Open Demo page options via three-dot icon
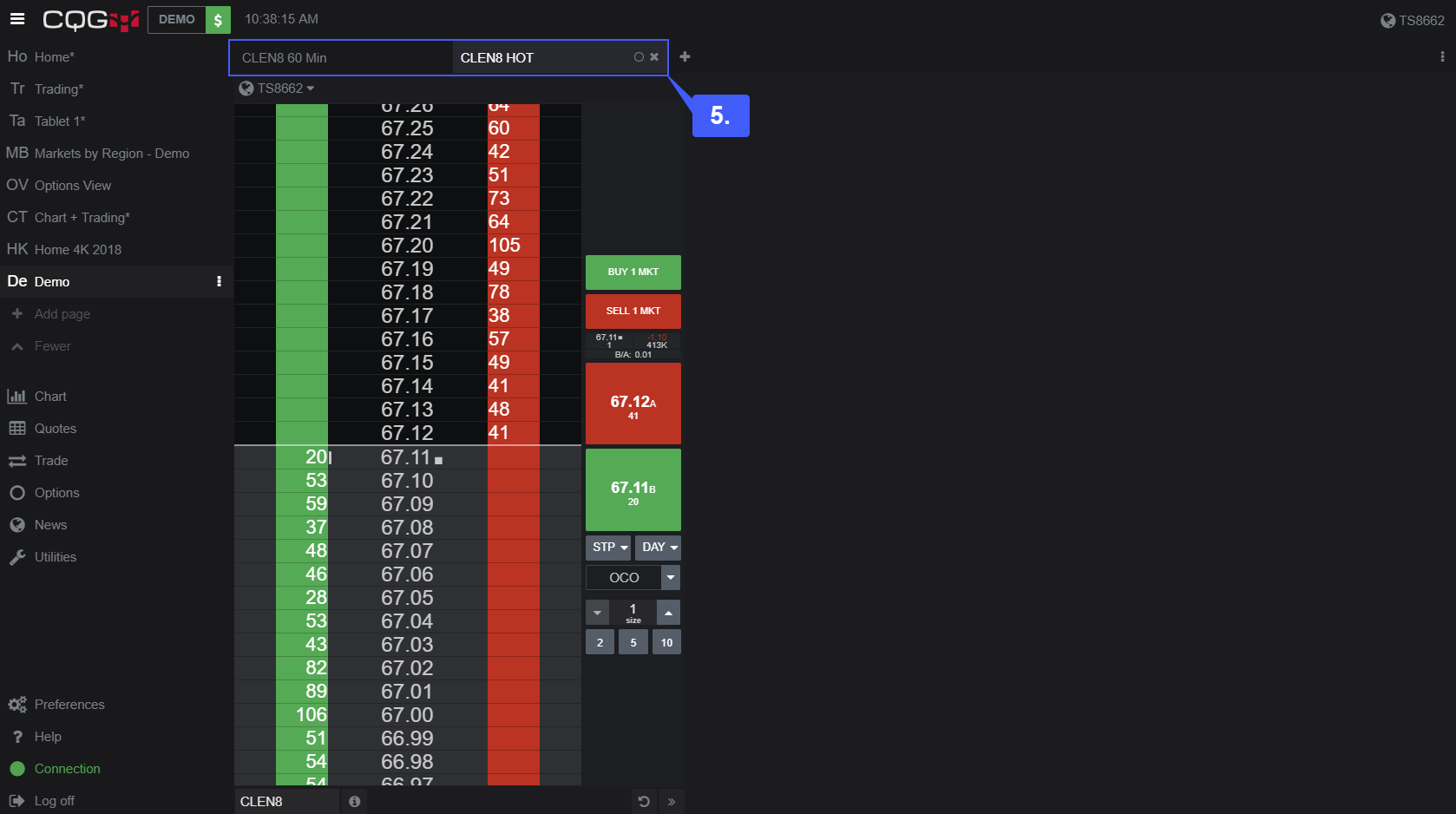This screenshot has width=1456, height=814. (220, 281)
